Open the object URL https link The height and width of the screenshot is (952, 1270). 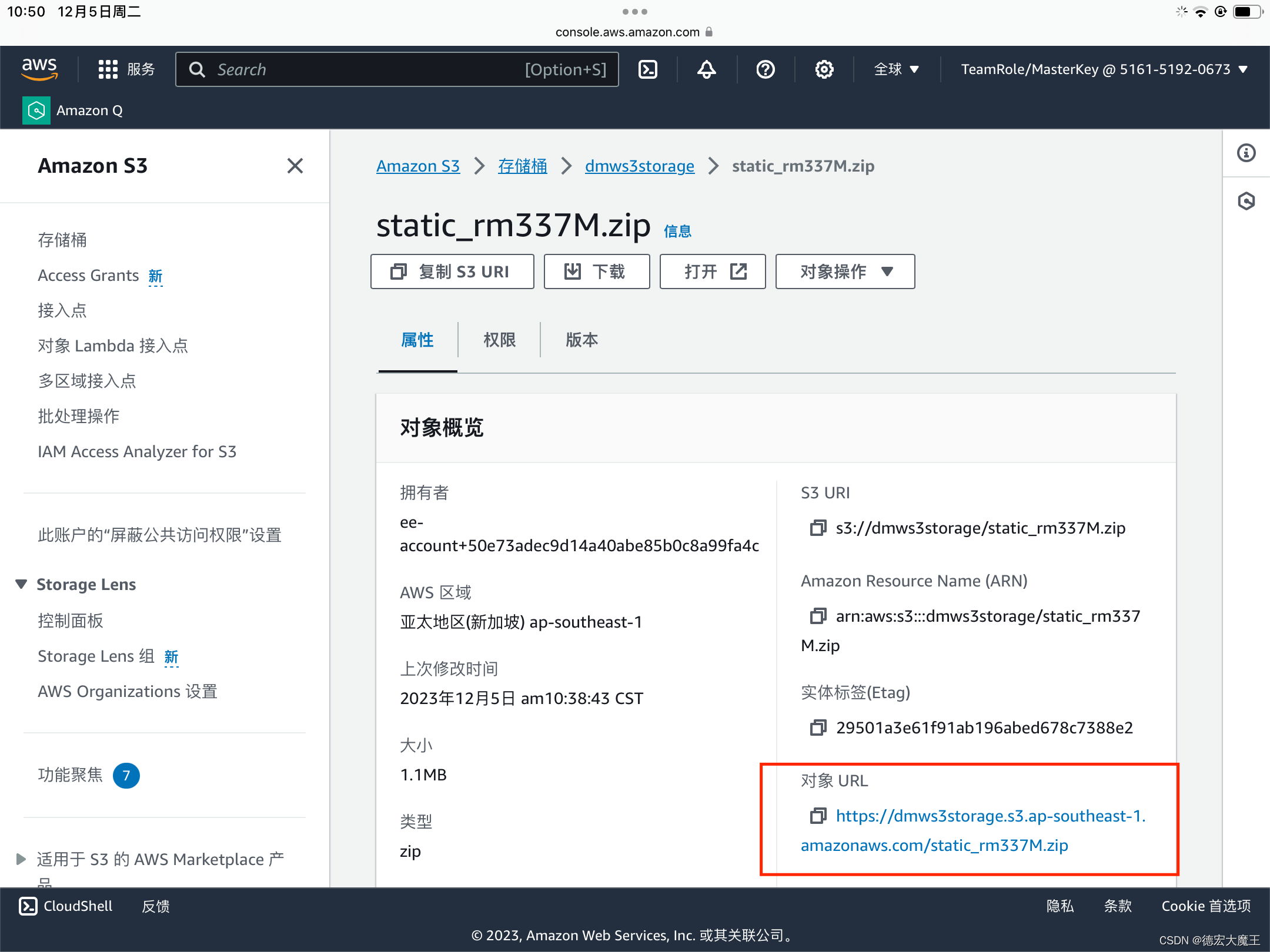[973, 830]
